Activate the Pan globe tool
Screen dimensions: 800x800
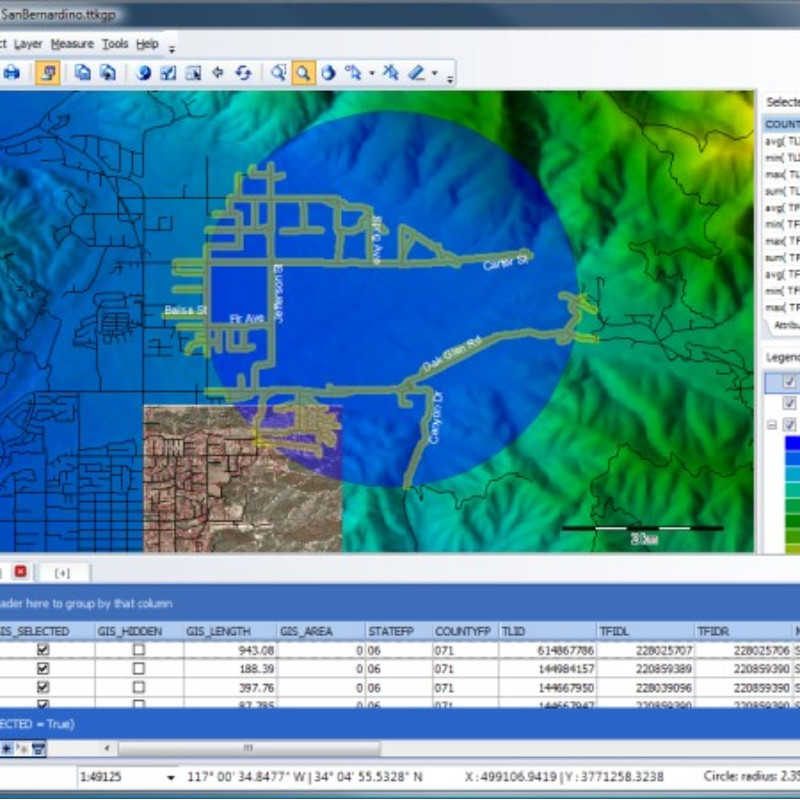tap(329, 72)
